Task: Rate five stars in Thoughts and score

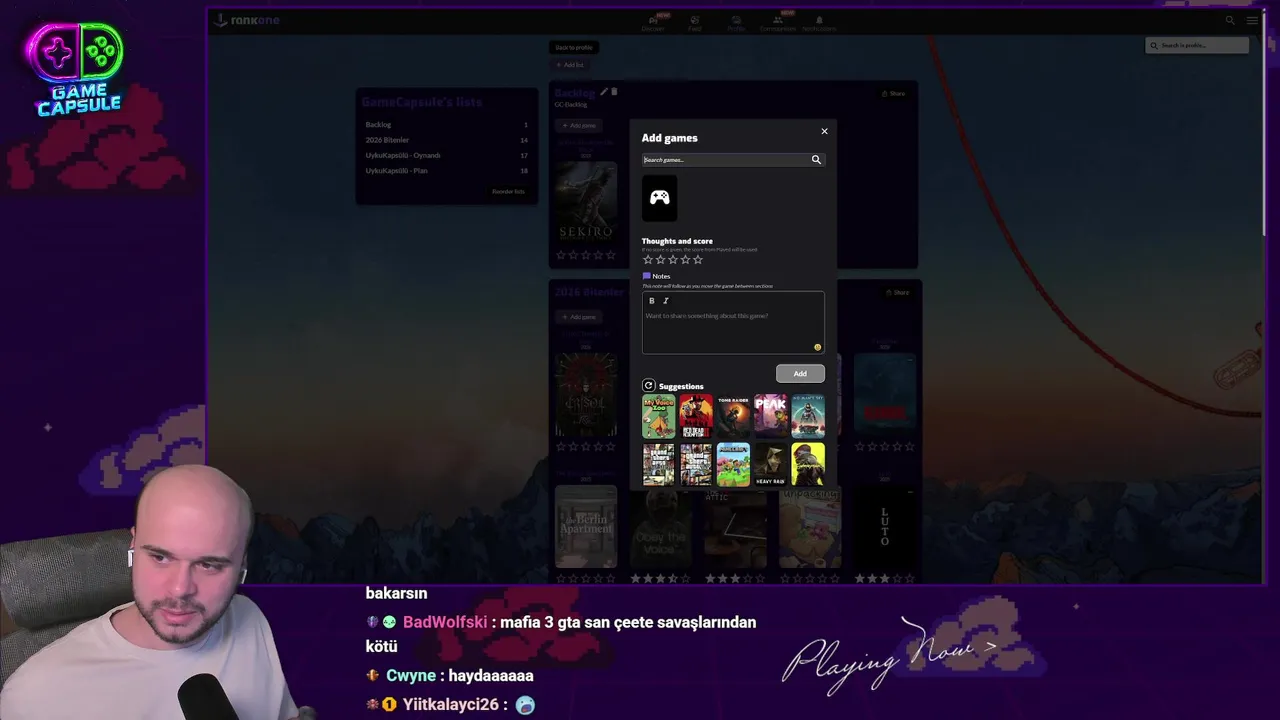Action: click(x=698, y=259)
